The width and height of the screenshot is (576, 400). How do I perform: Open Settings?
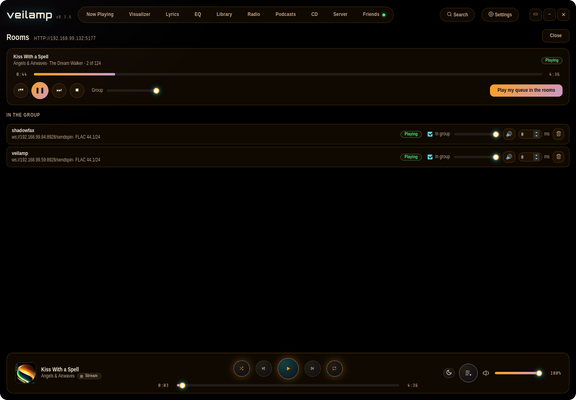click(500, 15)
